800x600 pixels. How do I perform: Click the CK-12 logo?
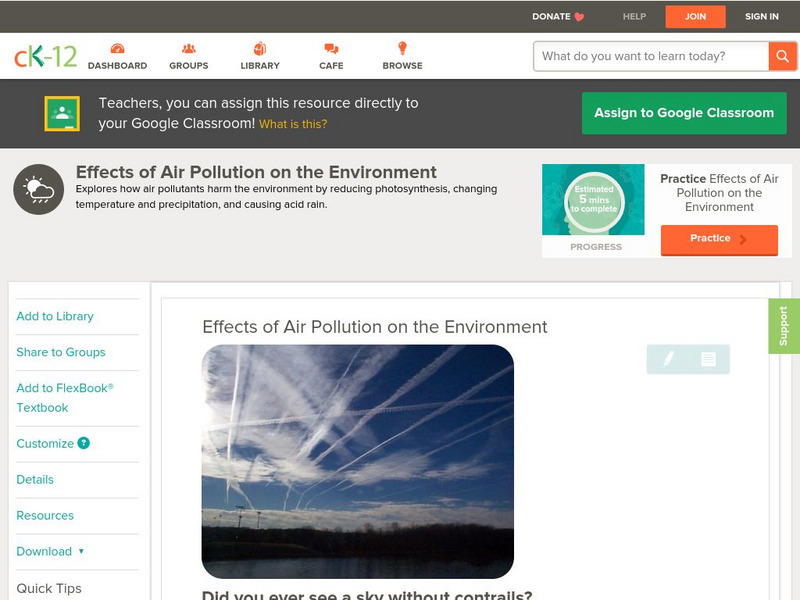tap(45, 56)
